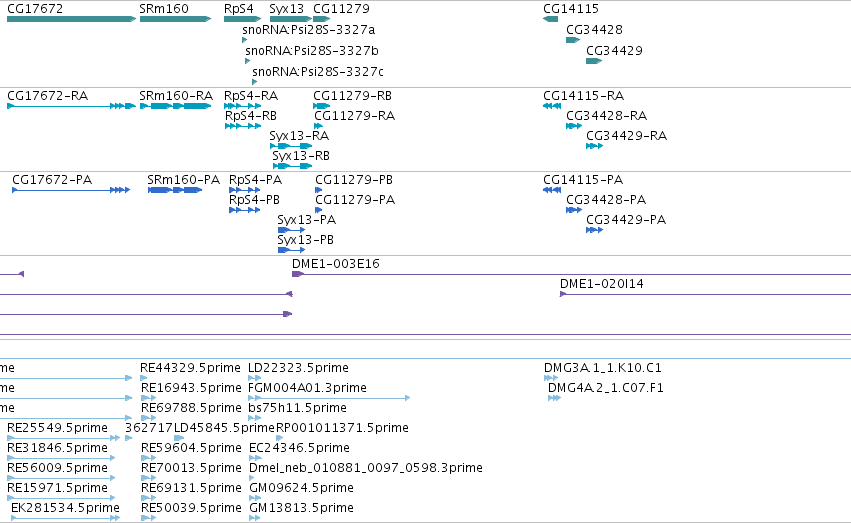Image resolution: width=851 pixels, height=523 pixels.
Task: Select the DMG3A.1_1.K10.C1 feature label
Action: click(x=602, y=368)
